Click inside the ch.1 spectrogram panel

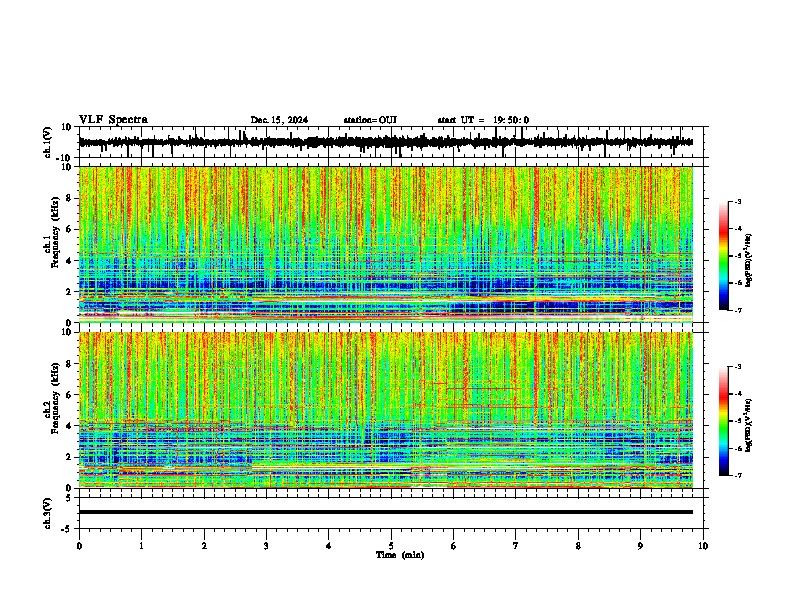tap(386, 244)
